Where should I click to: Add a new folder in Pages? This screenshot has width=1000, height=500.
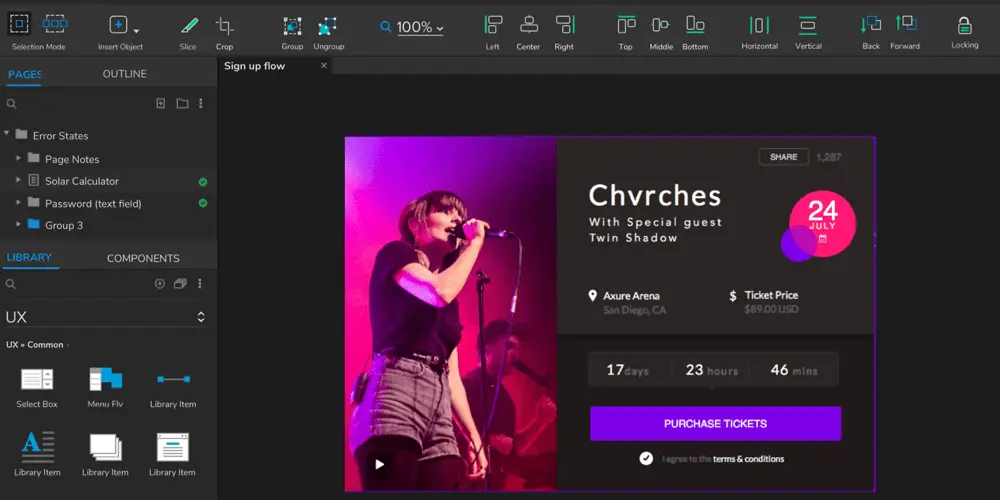pos(182,103)
